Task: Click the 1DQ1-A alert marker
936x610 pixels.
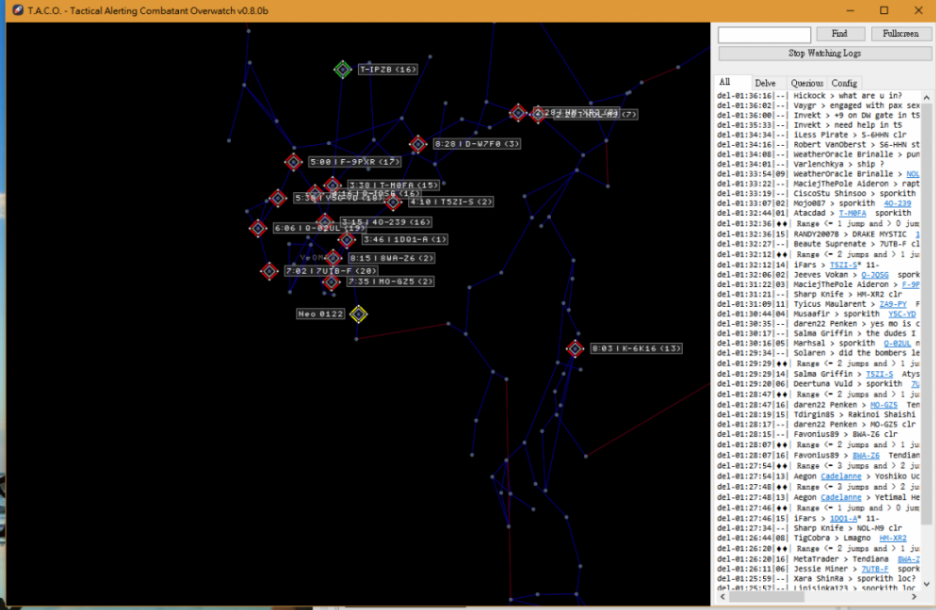Action: [346, 240]
